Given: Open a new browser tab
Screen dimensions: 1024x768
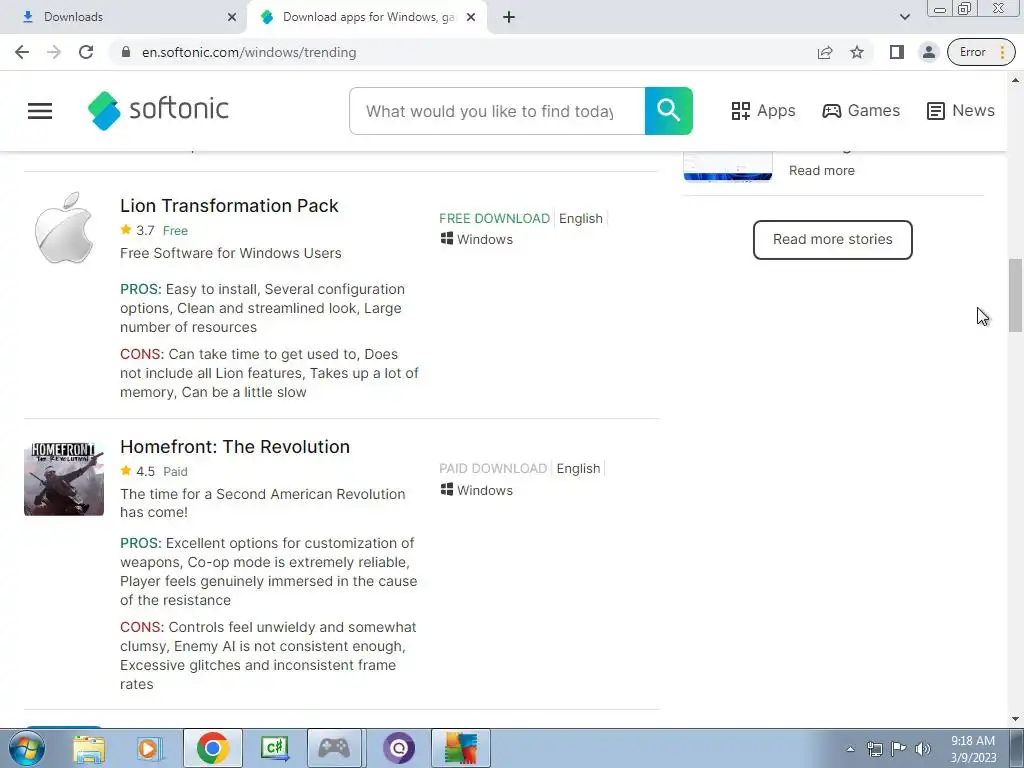Looking at the screenshot, I should [x=509, y=17].
